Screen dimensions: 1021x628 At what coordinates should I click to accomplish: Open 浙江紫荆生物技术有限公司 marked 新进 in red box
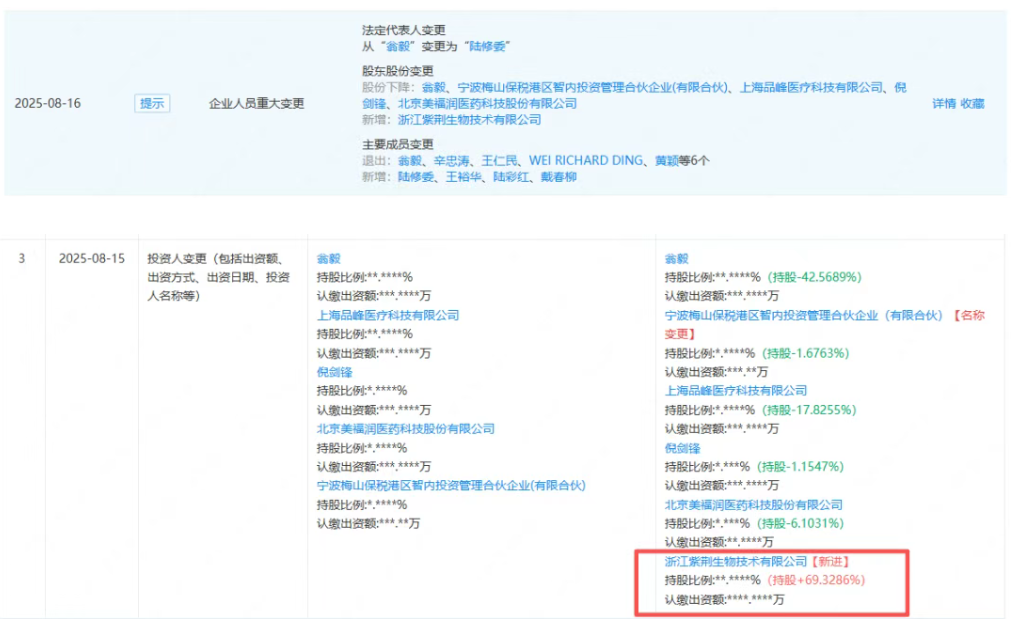[736, 561]
